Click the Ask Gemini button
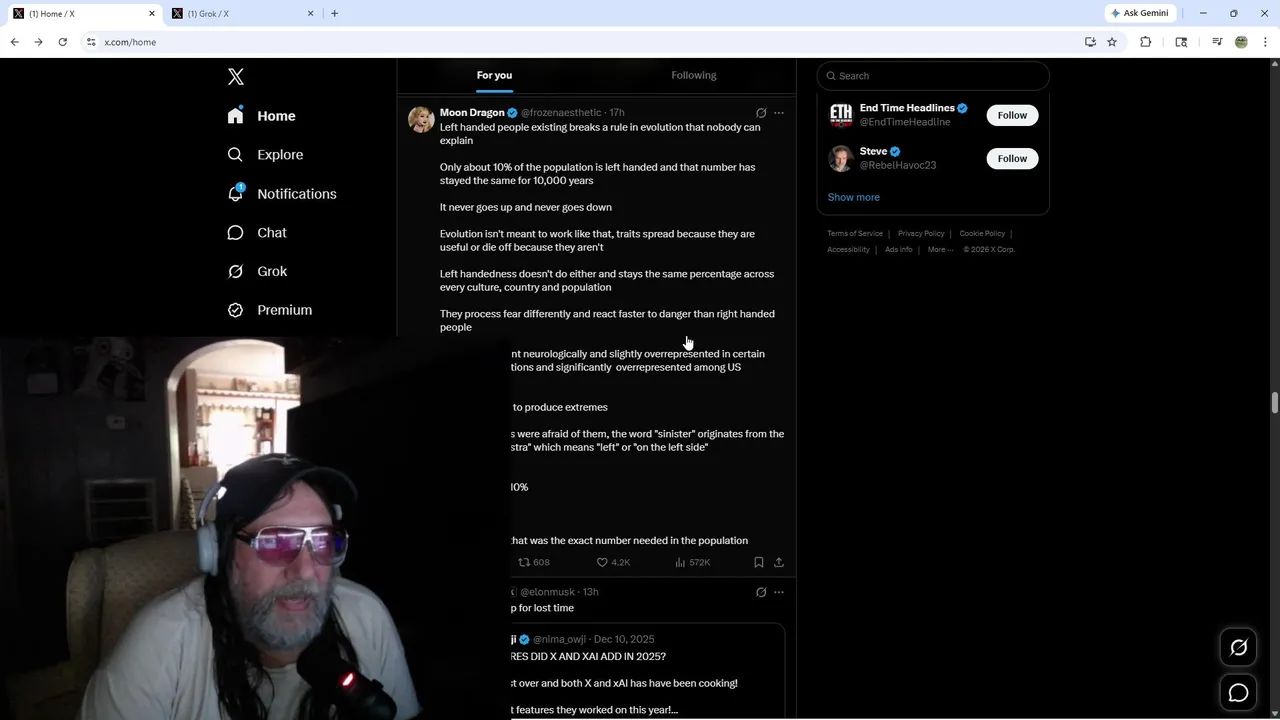1280x720 pixels. 1140,13
